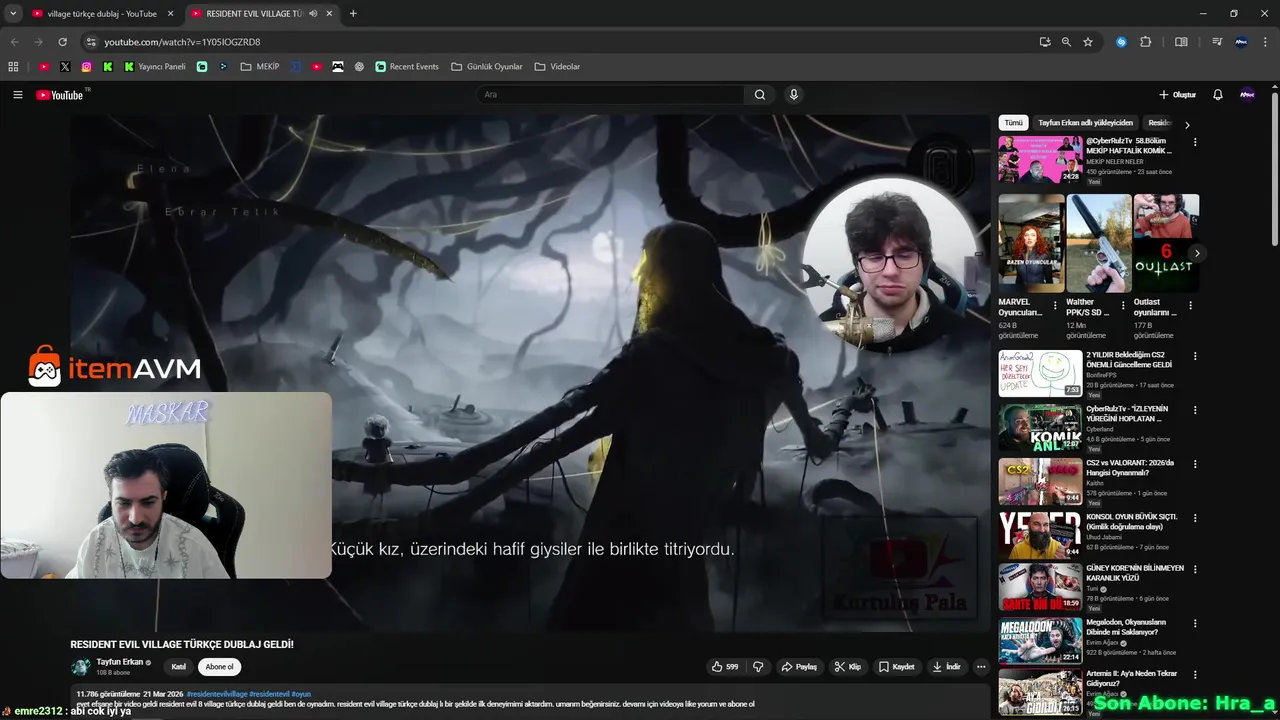This screenshot has height=720, width=1280.
Task: Go to the YouTube home logo
Action: 59,95
